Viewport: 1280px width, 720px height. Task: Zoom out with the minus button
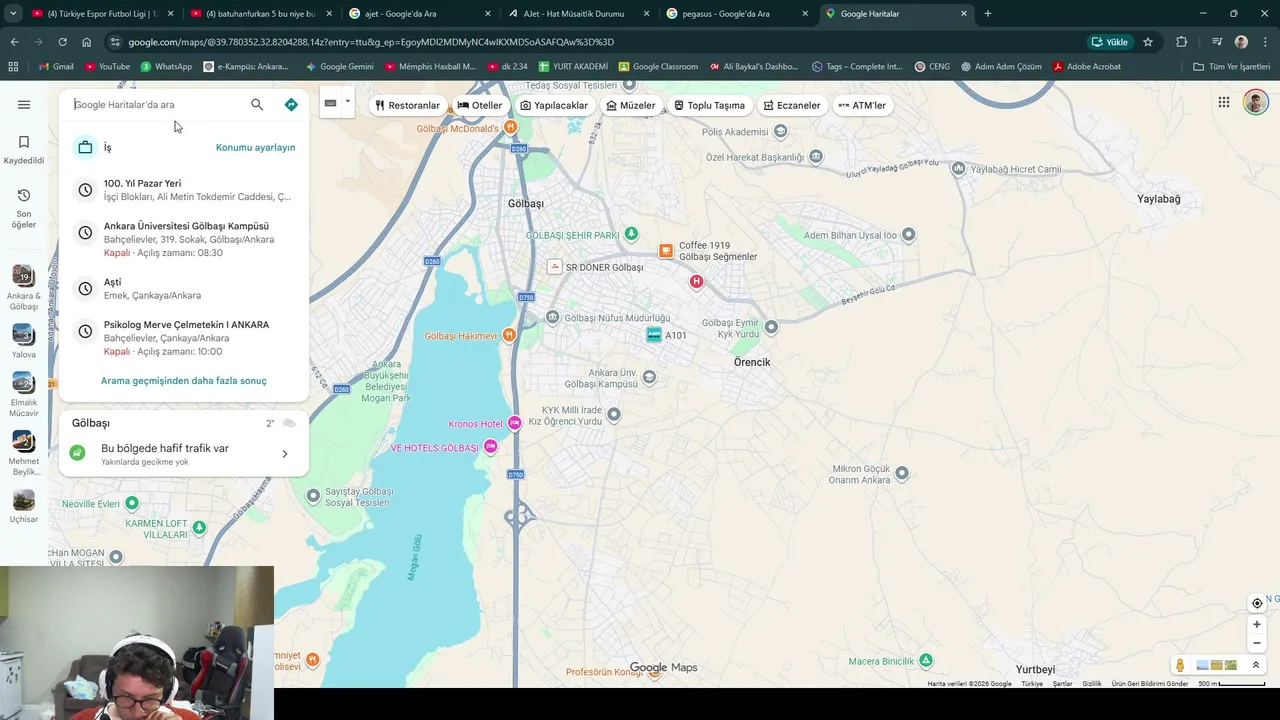pos(1257,643)
